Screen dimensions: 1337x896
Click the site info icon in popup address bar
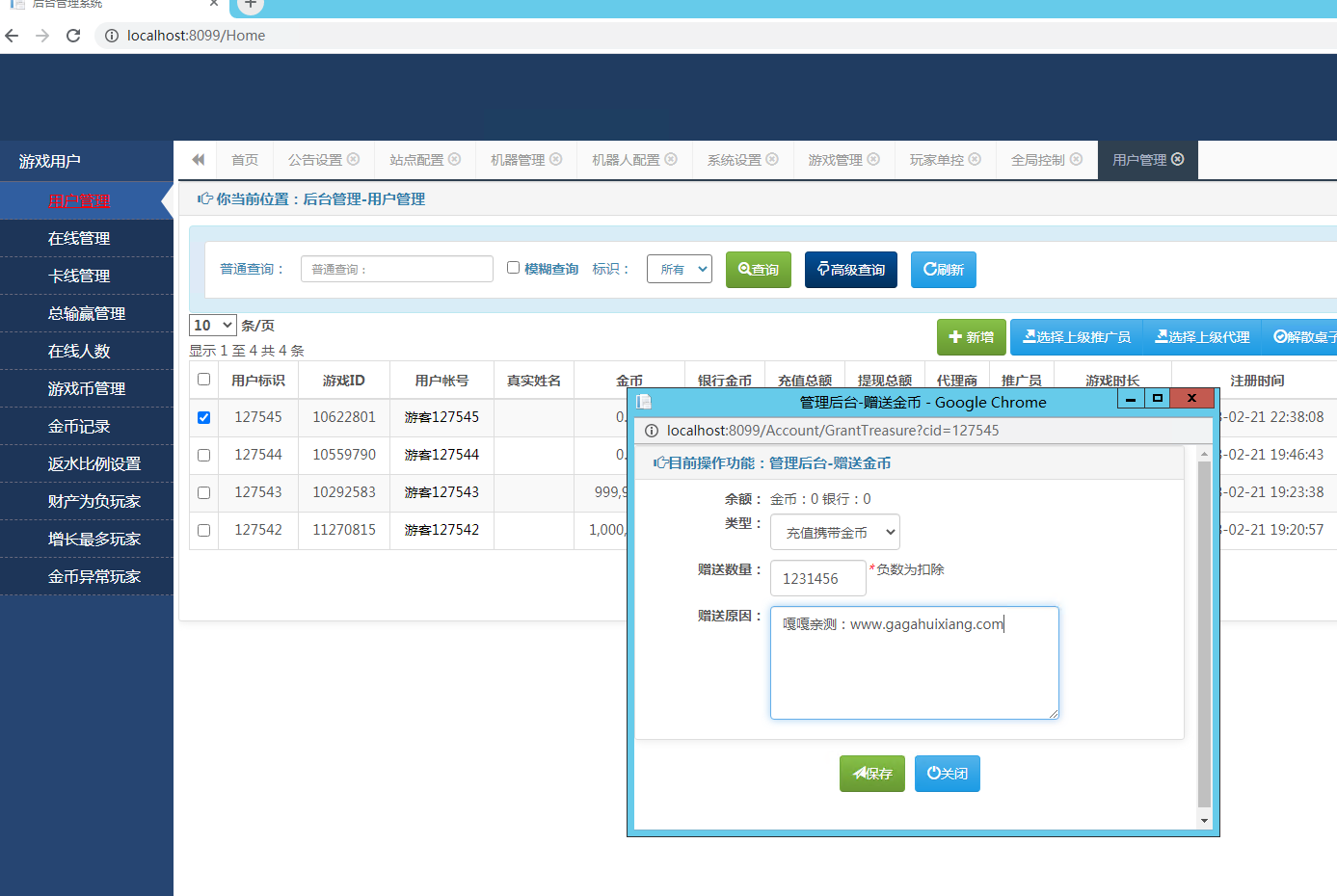pyautogui.click(x=652, y=431)
